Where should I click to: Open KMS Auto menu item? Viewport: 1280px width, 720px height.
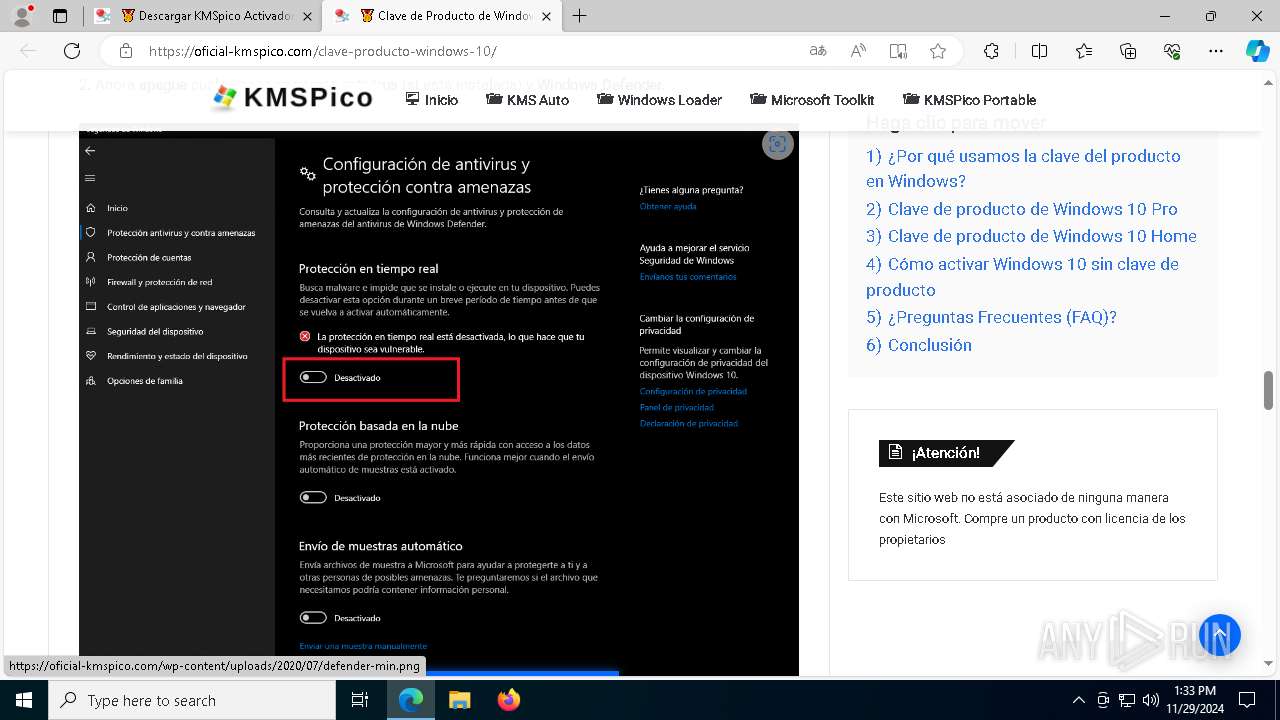527,100
